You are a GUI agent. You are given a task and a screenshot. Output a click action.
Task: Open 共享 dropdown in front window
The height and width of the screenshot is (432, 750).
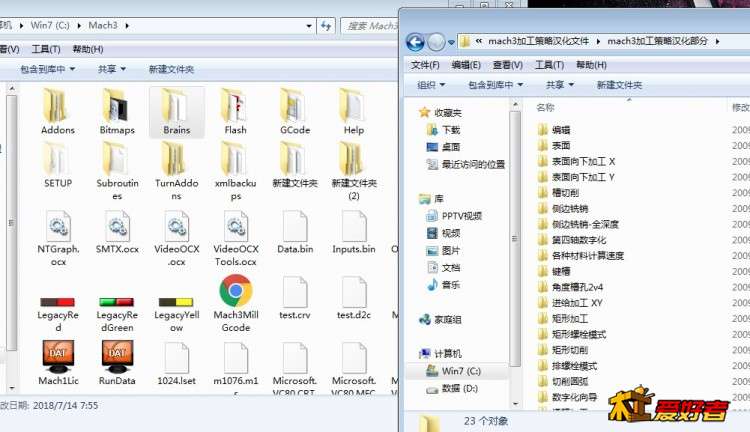pos(560,85)
